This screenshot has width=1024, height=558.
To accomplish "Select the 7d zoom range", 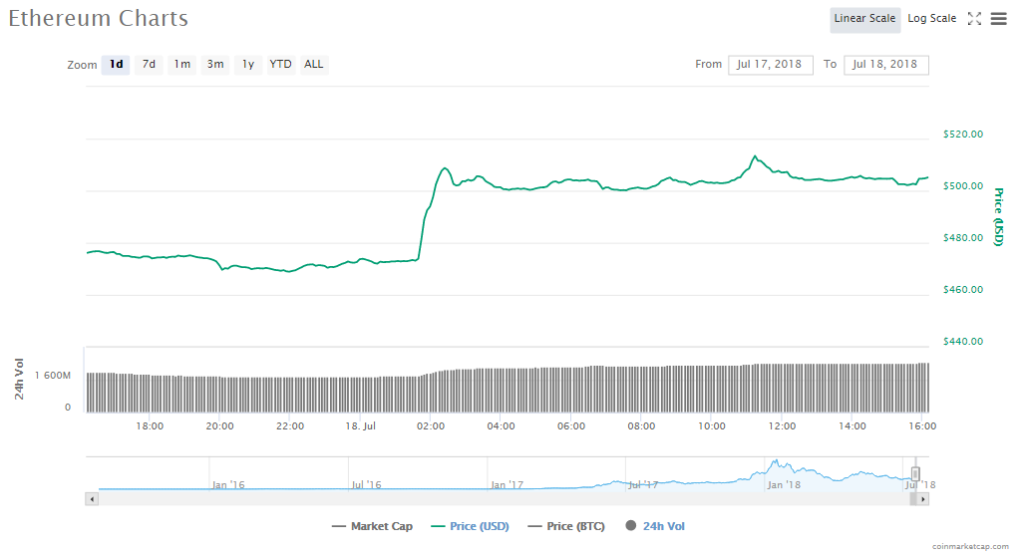I will click(x=149, y=65).
